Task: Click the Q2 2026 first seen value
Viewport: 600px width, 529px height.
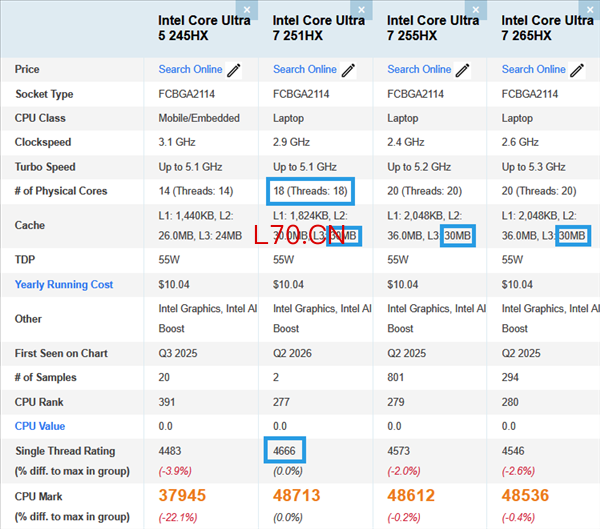Action: 292,353
